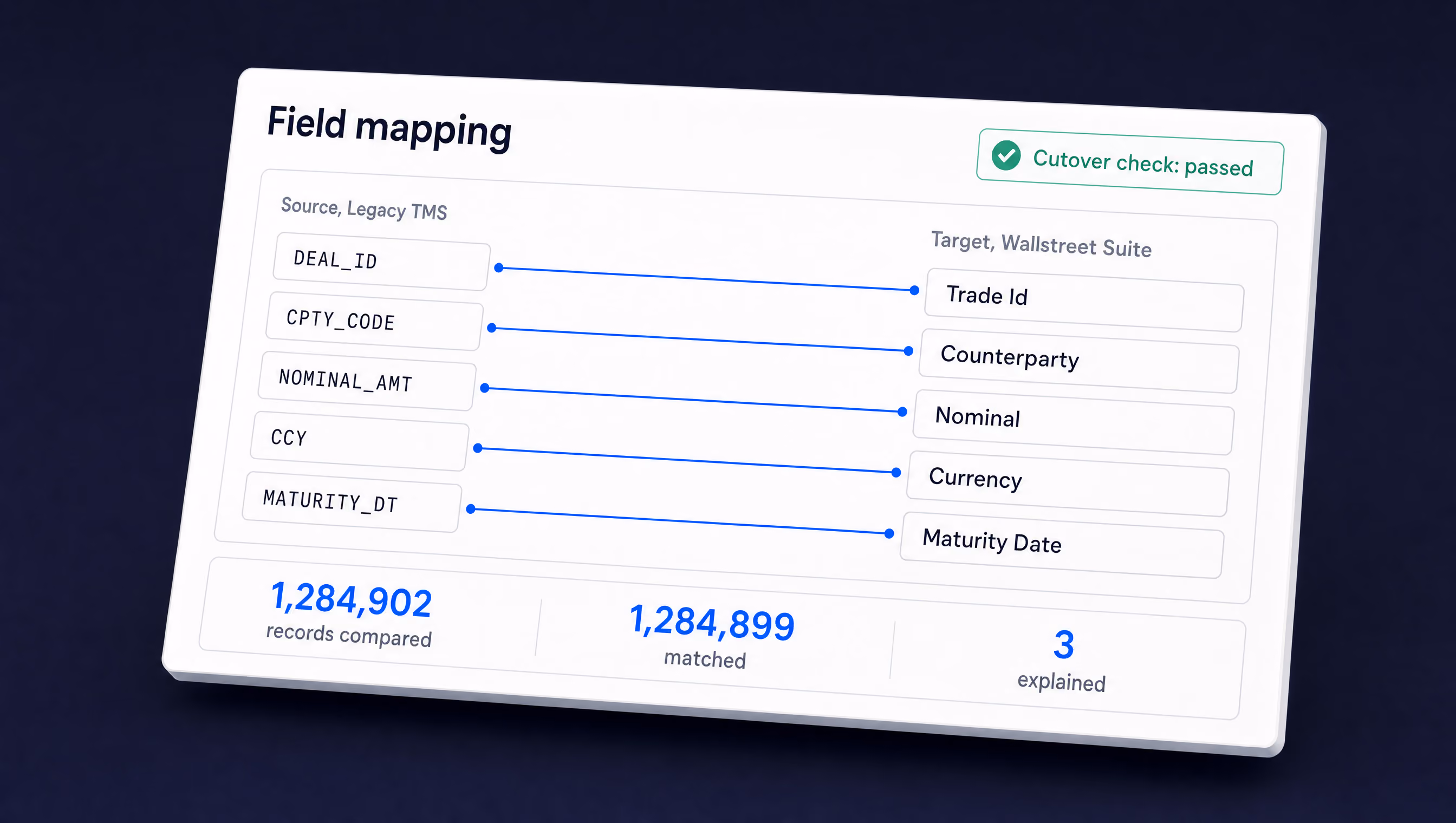Select the Counterparty target field
Screen dimensions: 1456x823
[1079, 361]
